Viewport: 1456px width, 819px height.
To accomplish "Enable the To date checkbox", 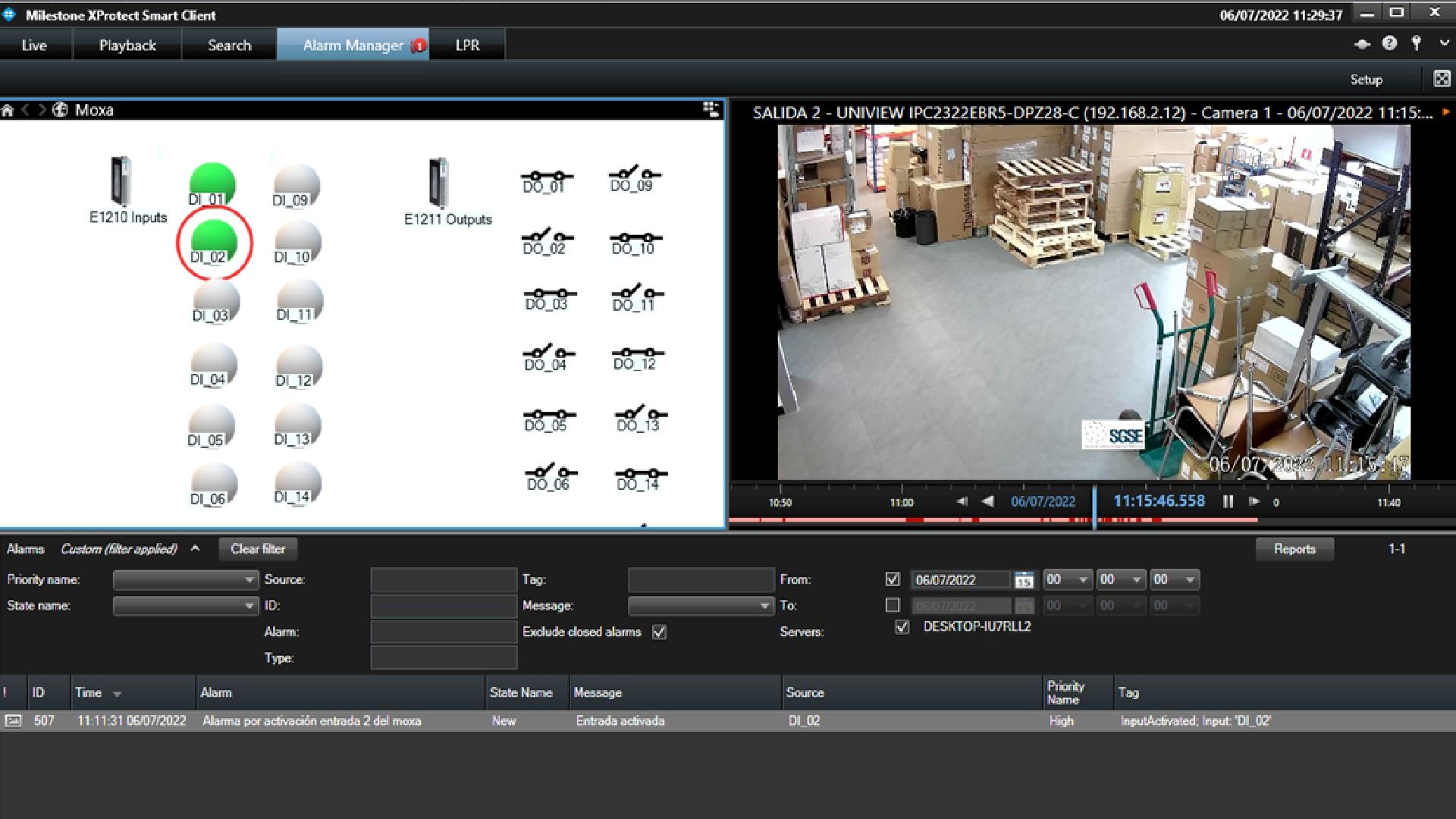I will click(x=893, y=605).
